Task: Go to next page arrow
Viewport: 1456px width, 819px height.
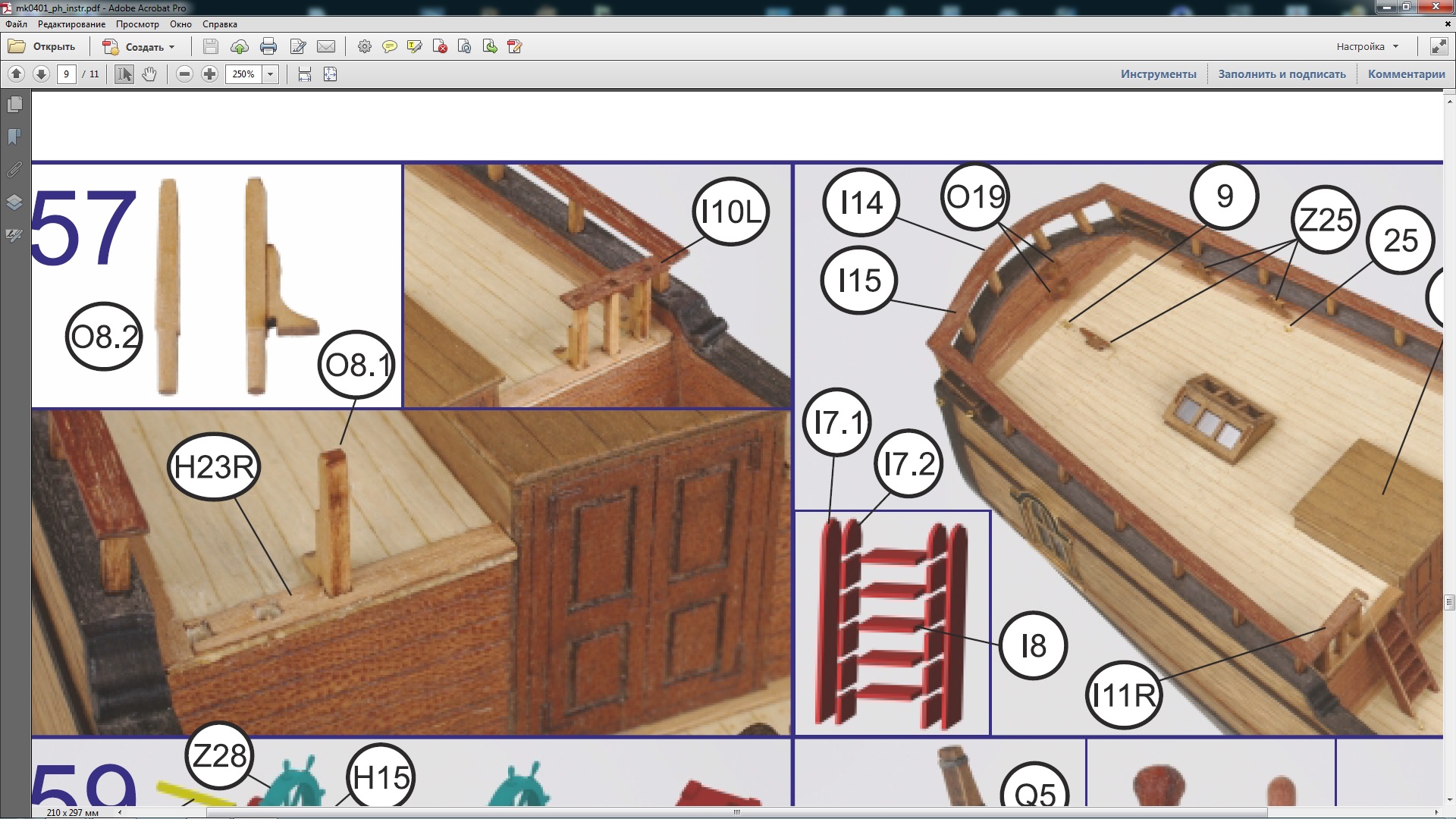Action: click(42, 74)
